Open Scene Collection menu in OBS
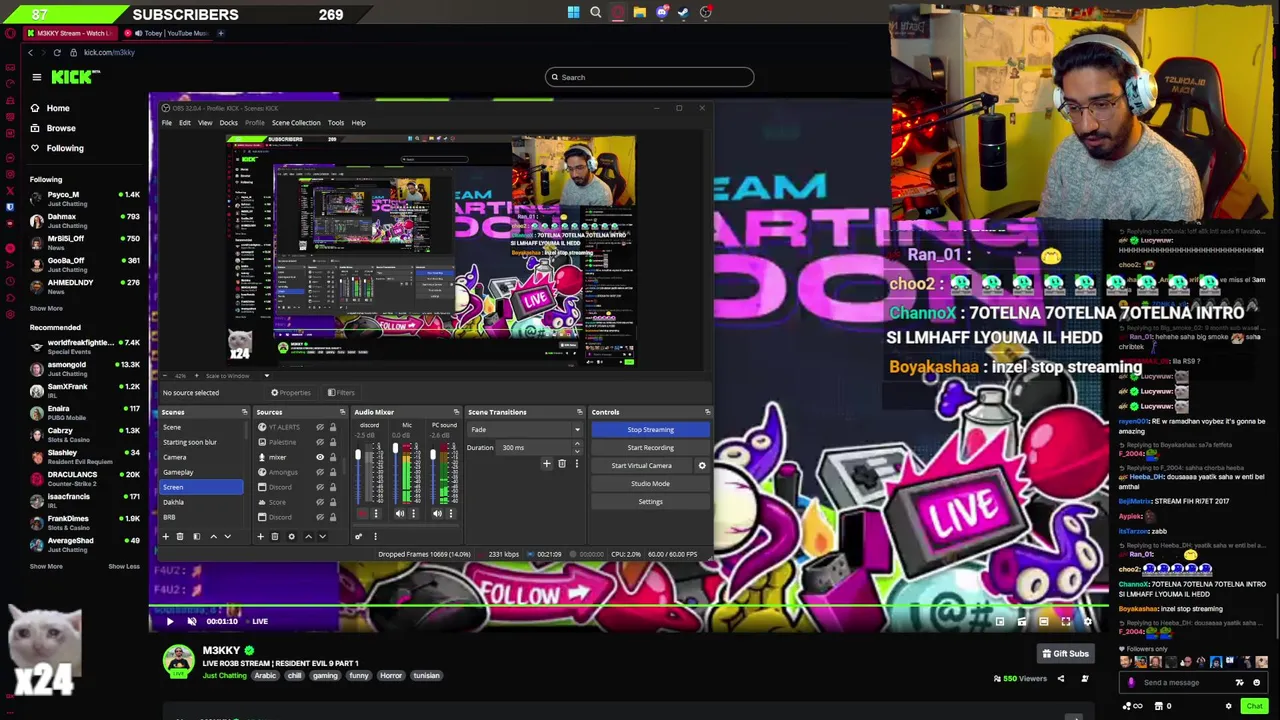The image size is (1280, 720). [296, 123]
